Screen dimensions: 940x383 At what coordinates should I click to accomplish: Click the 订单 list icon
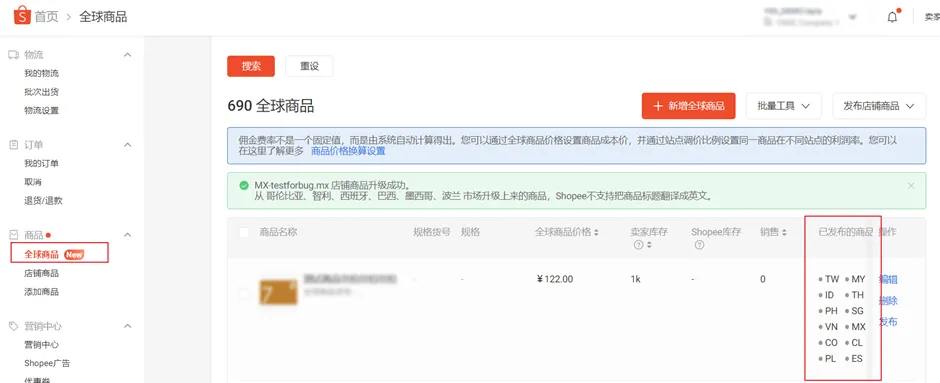point(14,145)
